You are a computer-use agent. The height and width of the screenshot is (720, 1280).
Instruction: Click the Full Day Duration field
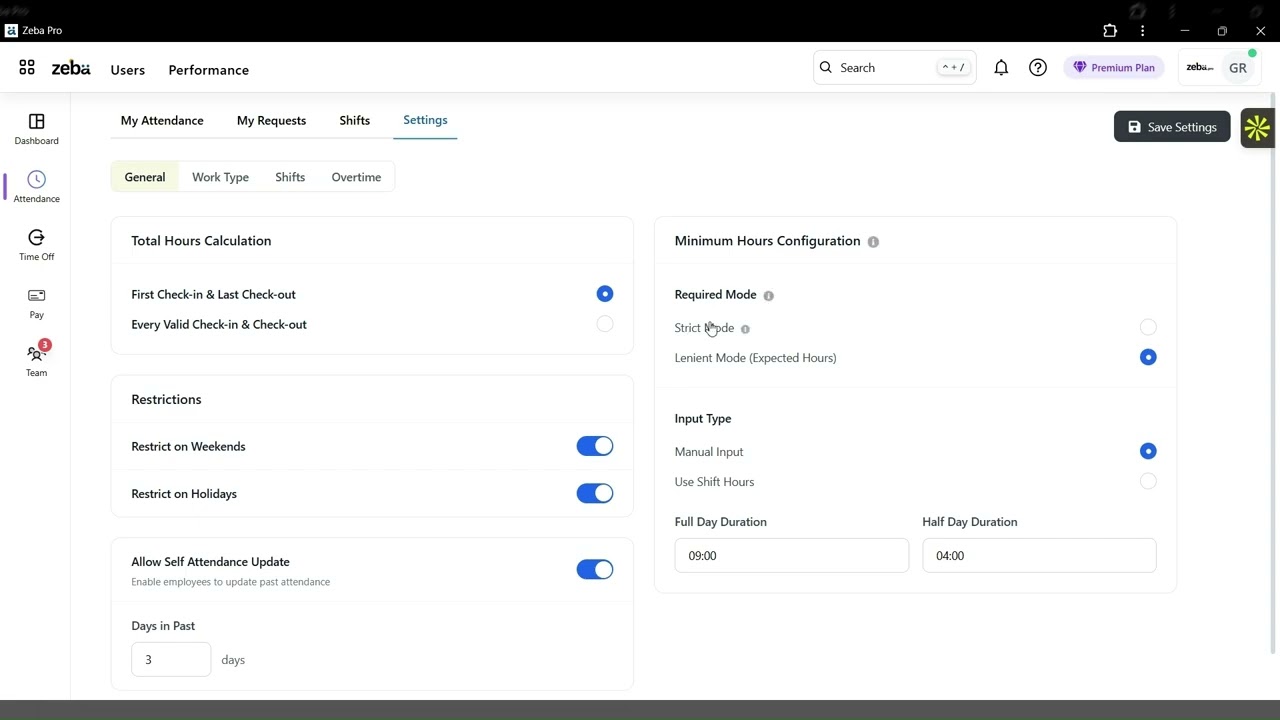[x=792, y=556]
